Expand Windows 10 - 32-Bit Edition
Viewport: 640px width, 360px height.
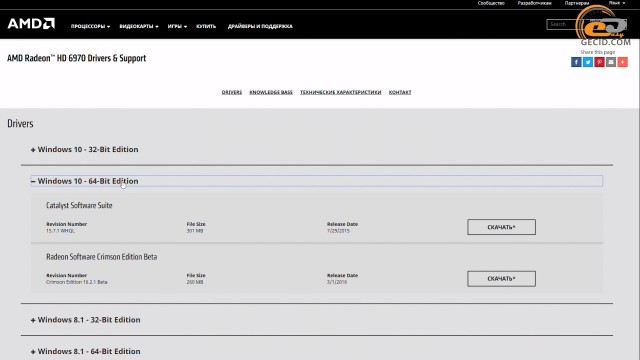coord(84,149)
